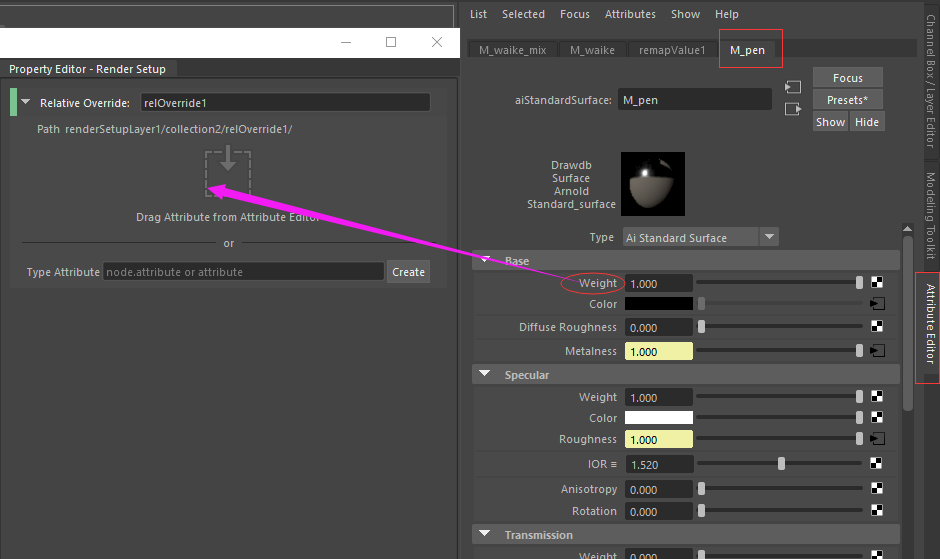Click the drag-attribute drop target icon
Viewport: 940px width, 559px height.
pyautogui.click(x=228, y=173)
